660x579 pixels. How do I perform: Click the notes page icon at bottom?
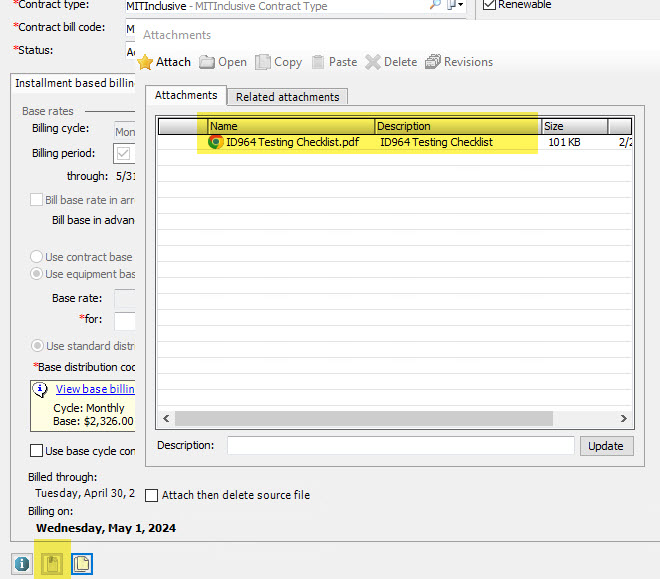82,564
